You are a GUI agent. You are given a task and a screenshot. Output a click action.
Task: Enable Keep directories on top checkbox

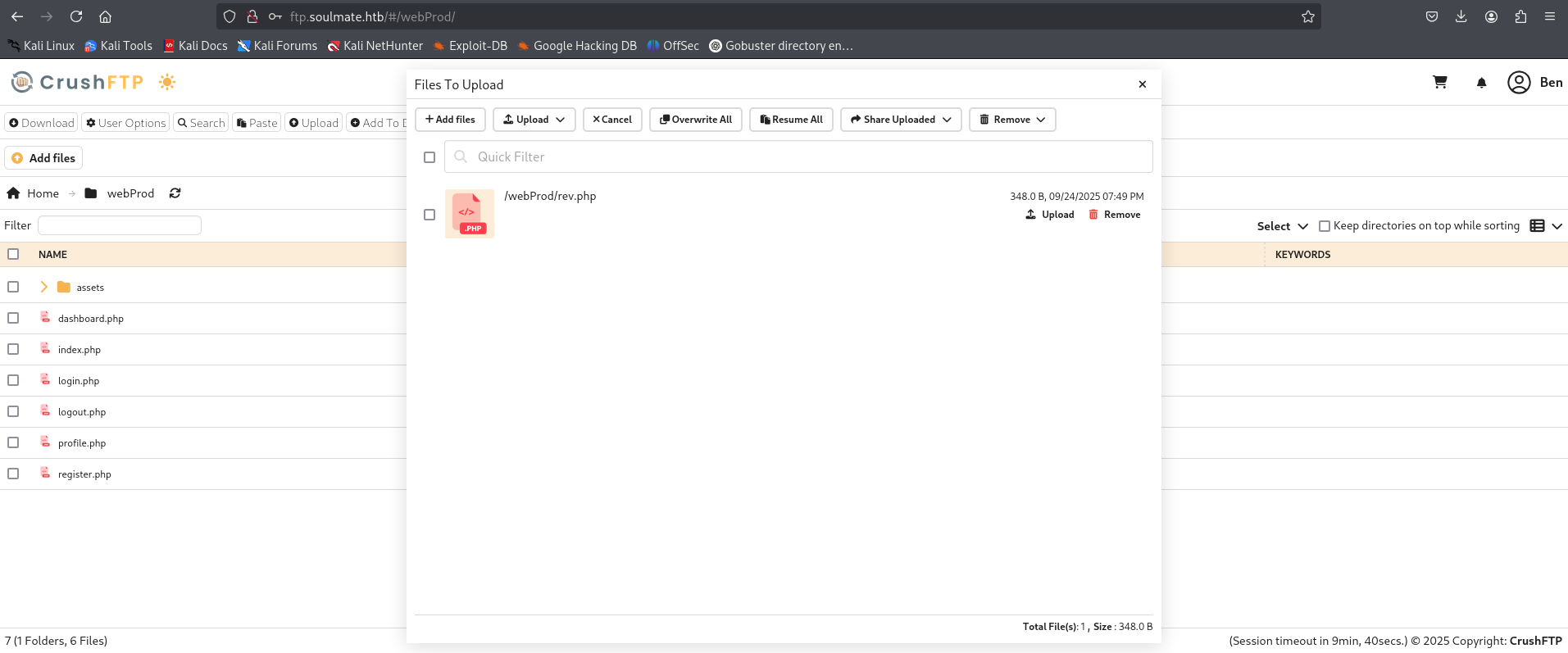(x=1324, y=226)
